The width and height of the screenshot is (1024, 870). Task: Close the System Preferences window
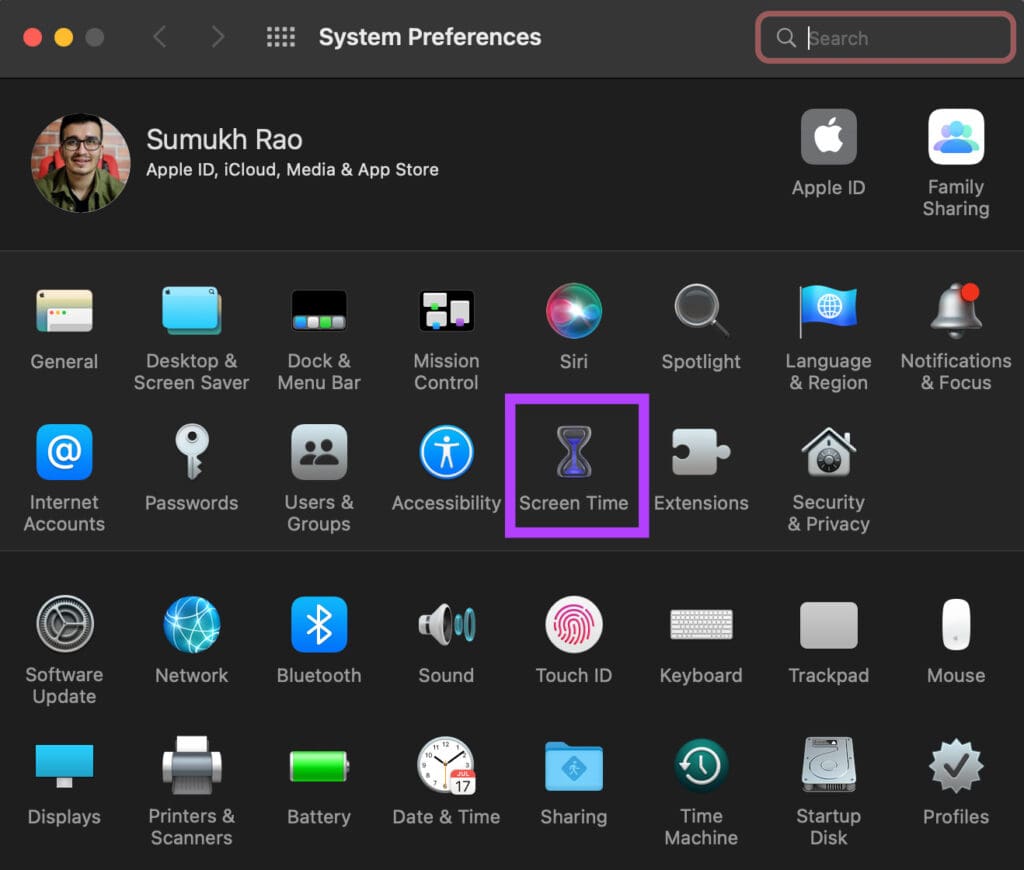pos(33,37)
